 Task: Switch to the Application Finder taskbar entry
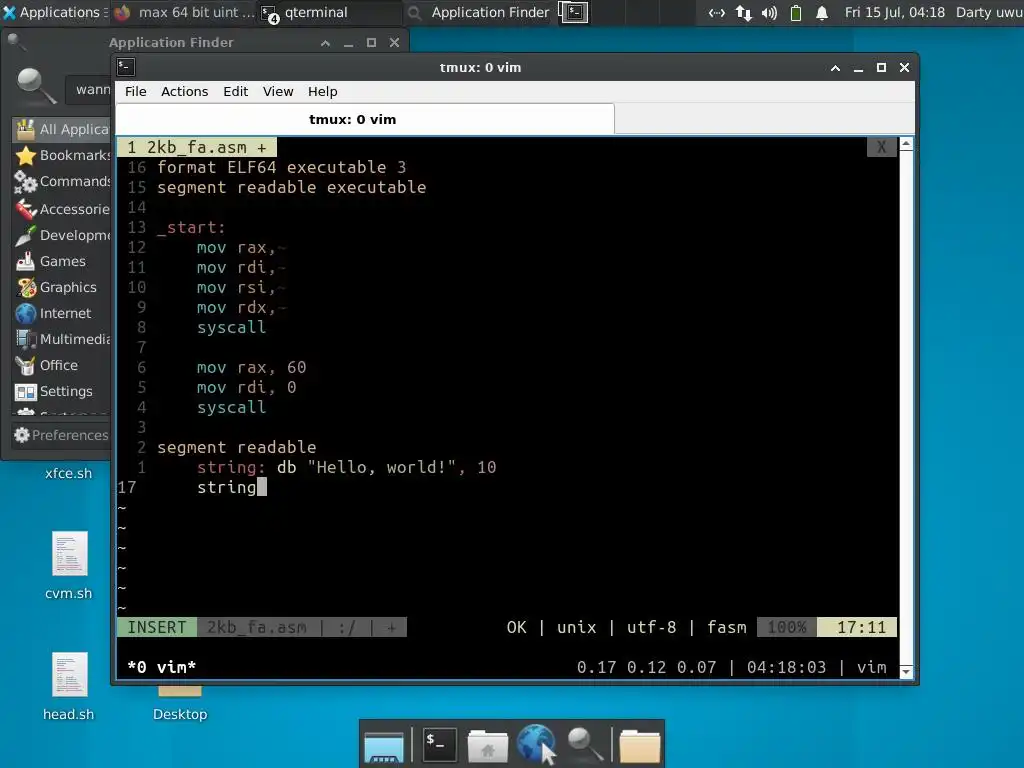pos(479,12)
